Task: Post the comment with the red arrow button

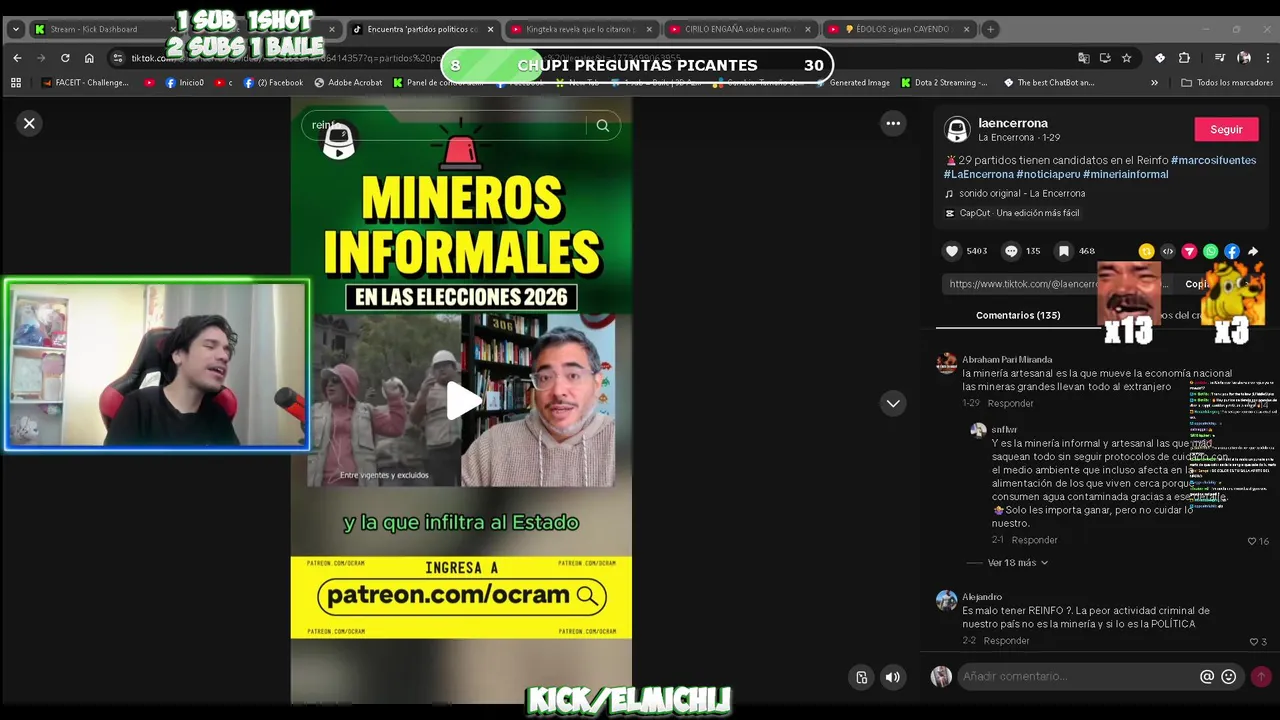Action: [1261, 677]
